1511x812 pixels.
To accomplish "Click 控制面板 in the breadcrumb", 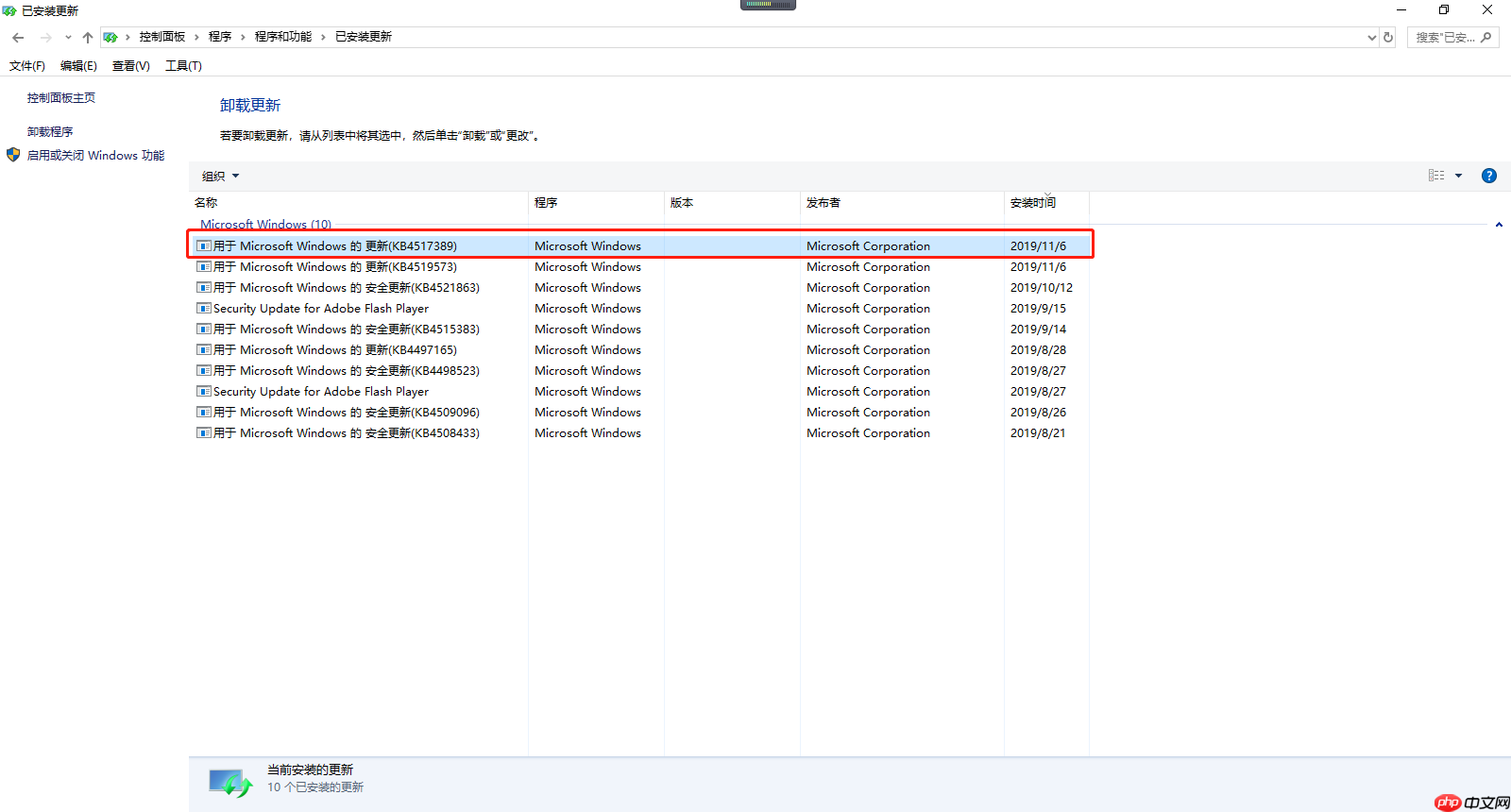I will [x=162, y=37].
